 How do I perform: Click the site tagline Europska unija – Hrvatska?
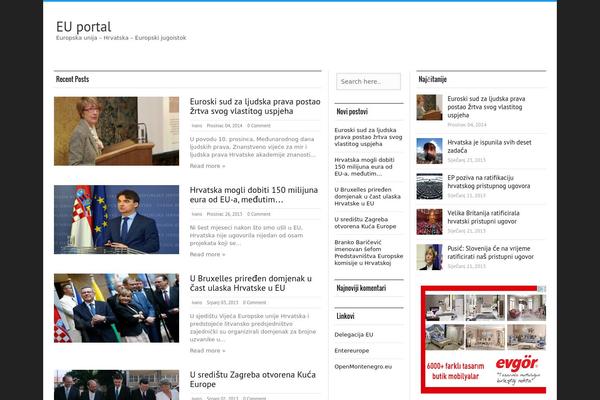tap(121, 38)
